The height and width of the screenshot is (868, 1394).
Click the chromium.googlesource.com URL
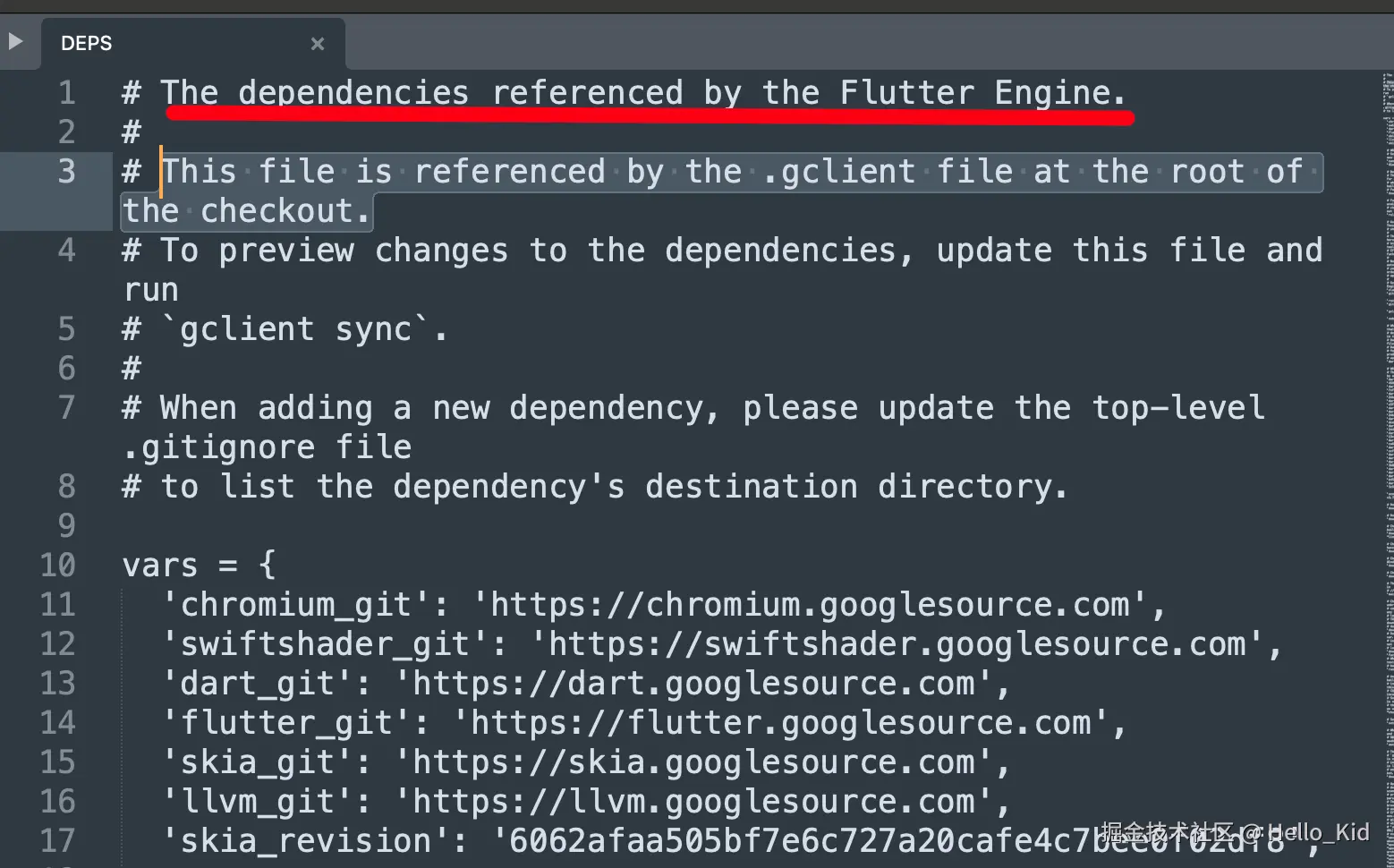click(810, 605)
